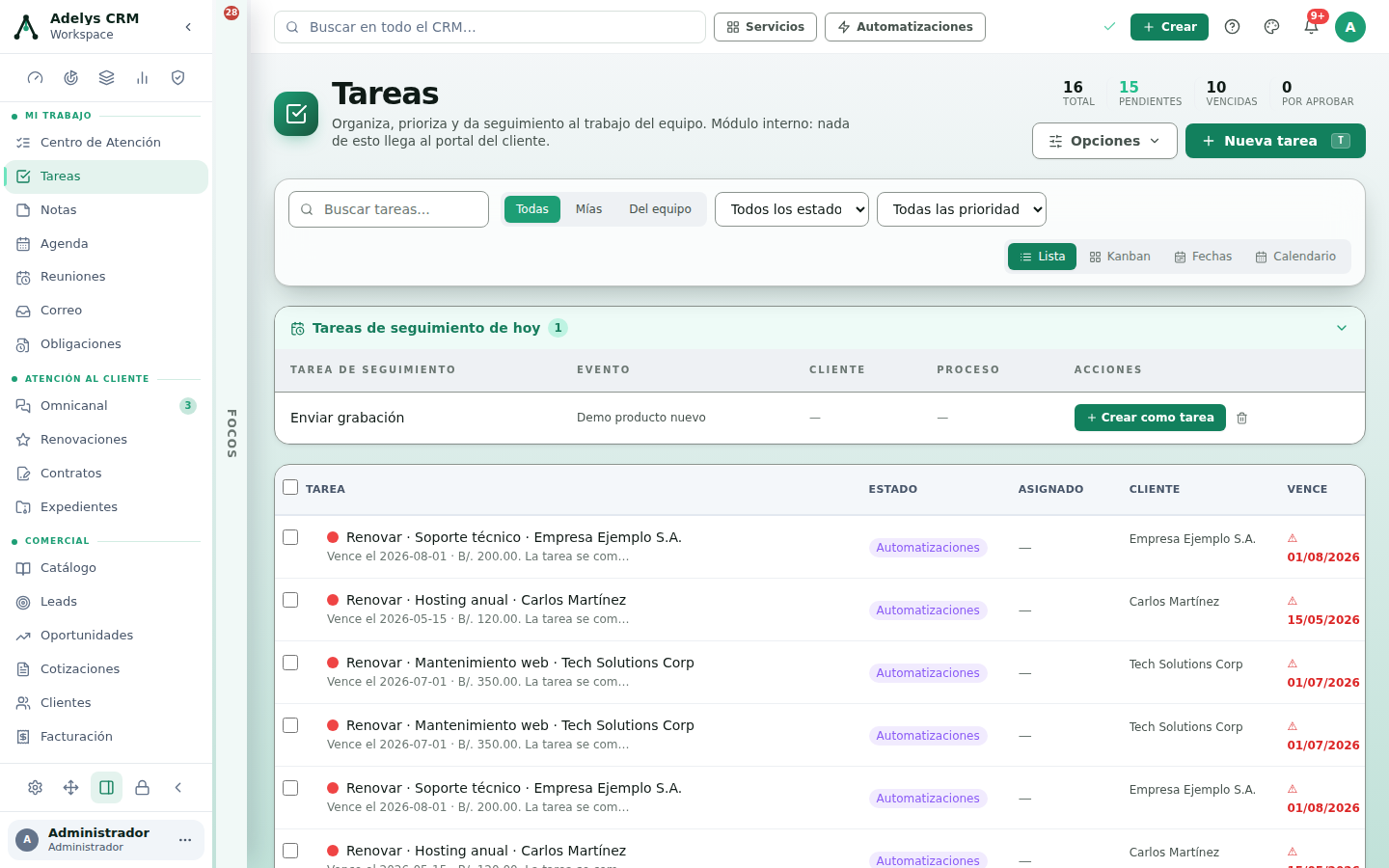Switch to Kanban view
1389x868 pixels.
click(x=1120, y=257)
